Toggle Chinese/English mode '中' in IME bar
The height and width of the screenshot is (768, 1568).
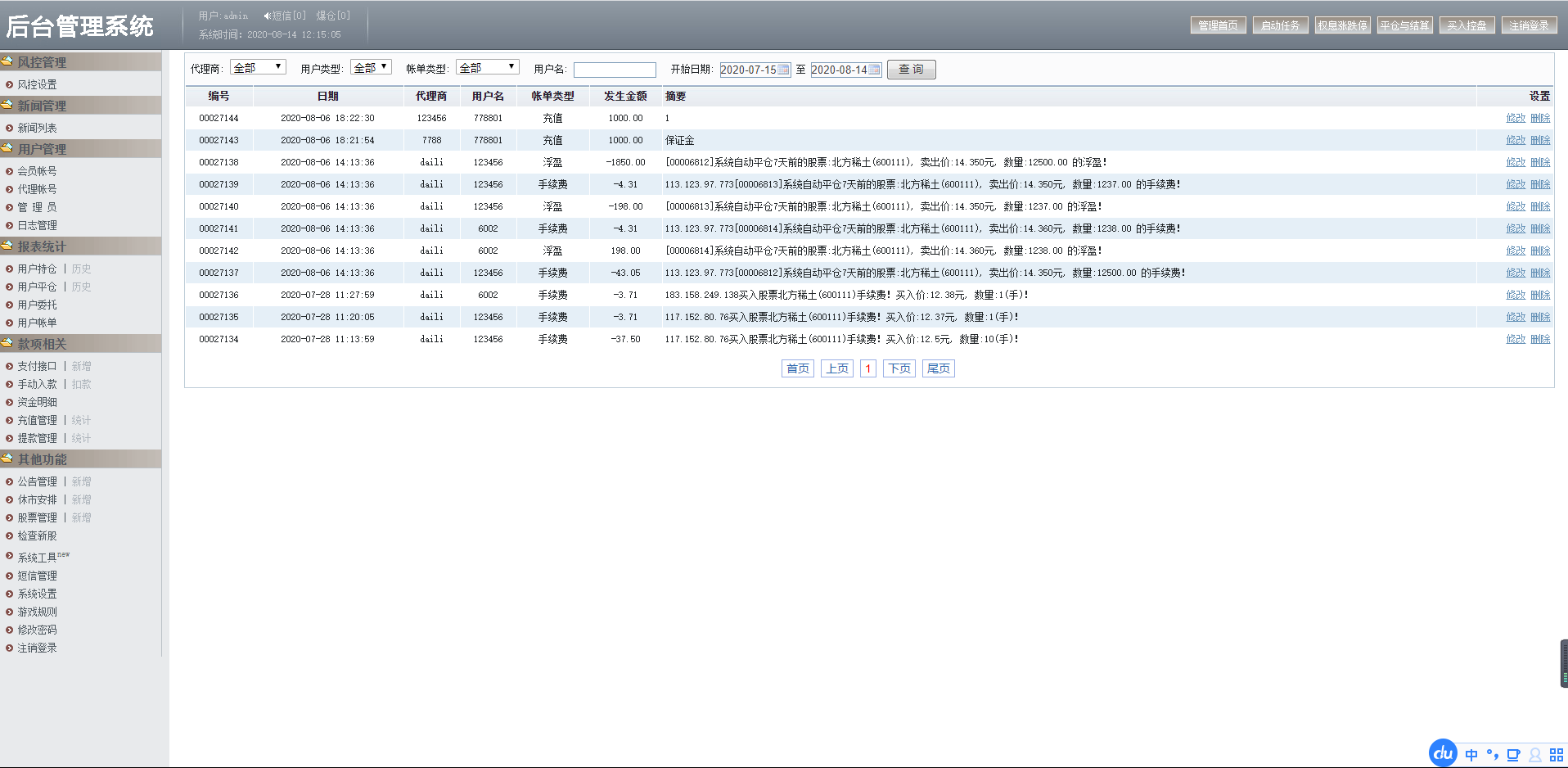click(x=1471, y=755)
